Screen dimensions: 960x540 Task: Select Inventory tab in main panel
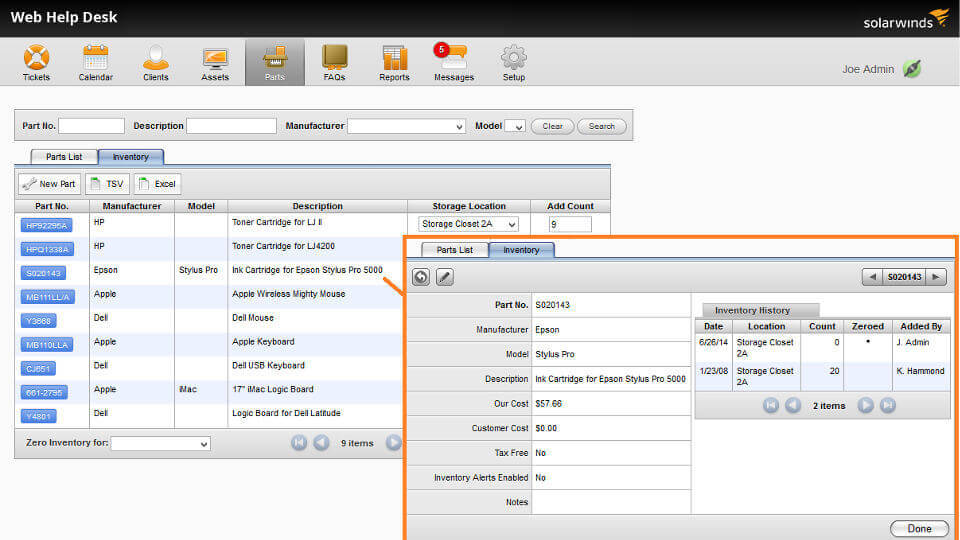(130, 157)
